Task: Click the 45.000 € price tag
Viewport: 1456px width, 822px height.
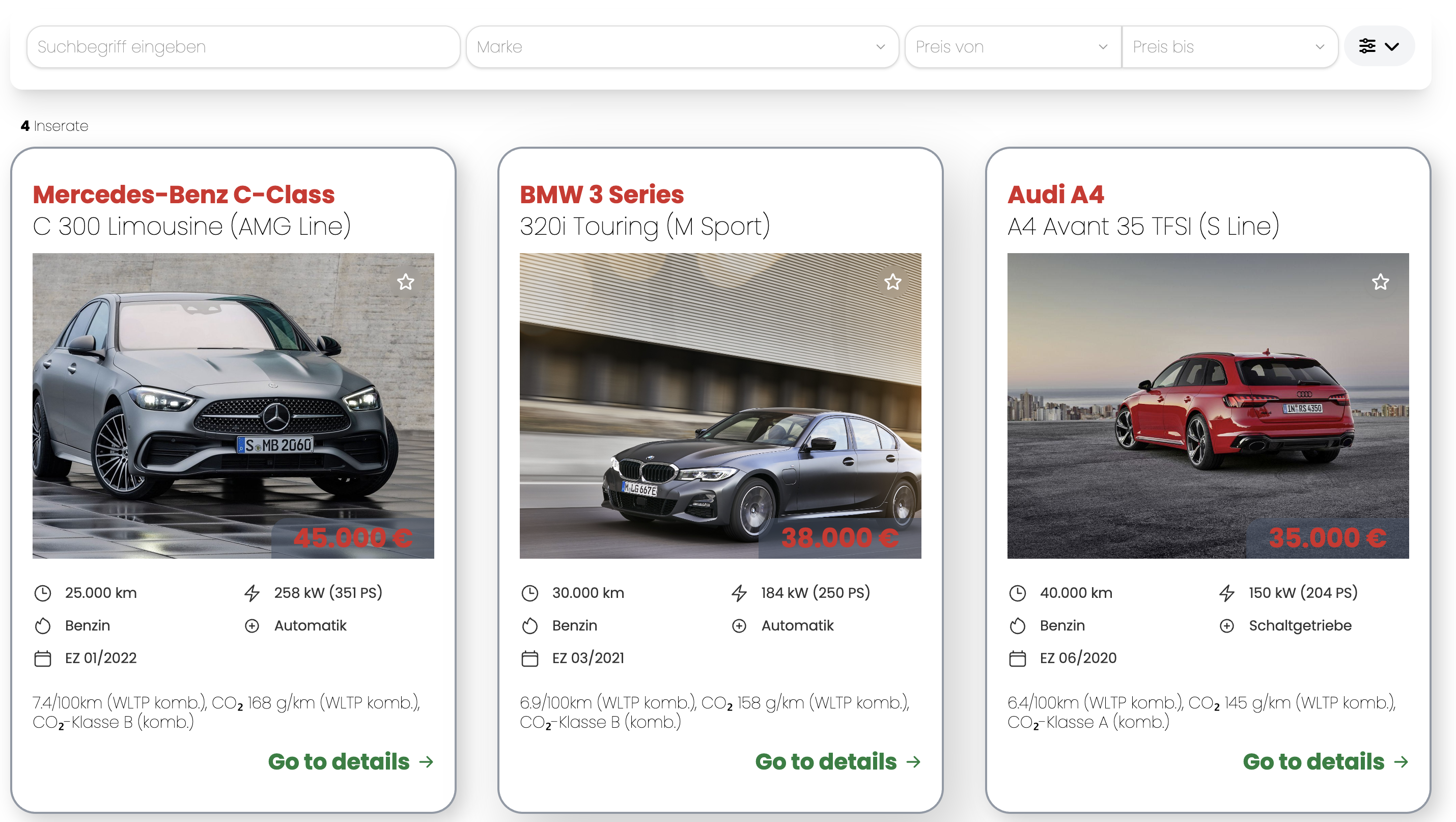Action: click(x=353, y=538)
